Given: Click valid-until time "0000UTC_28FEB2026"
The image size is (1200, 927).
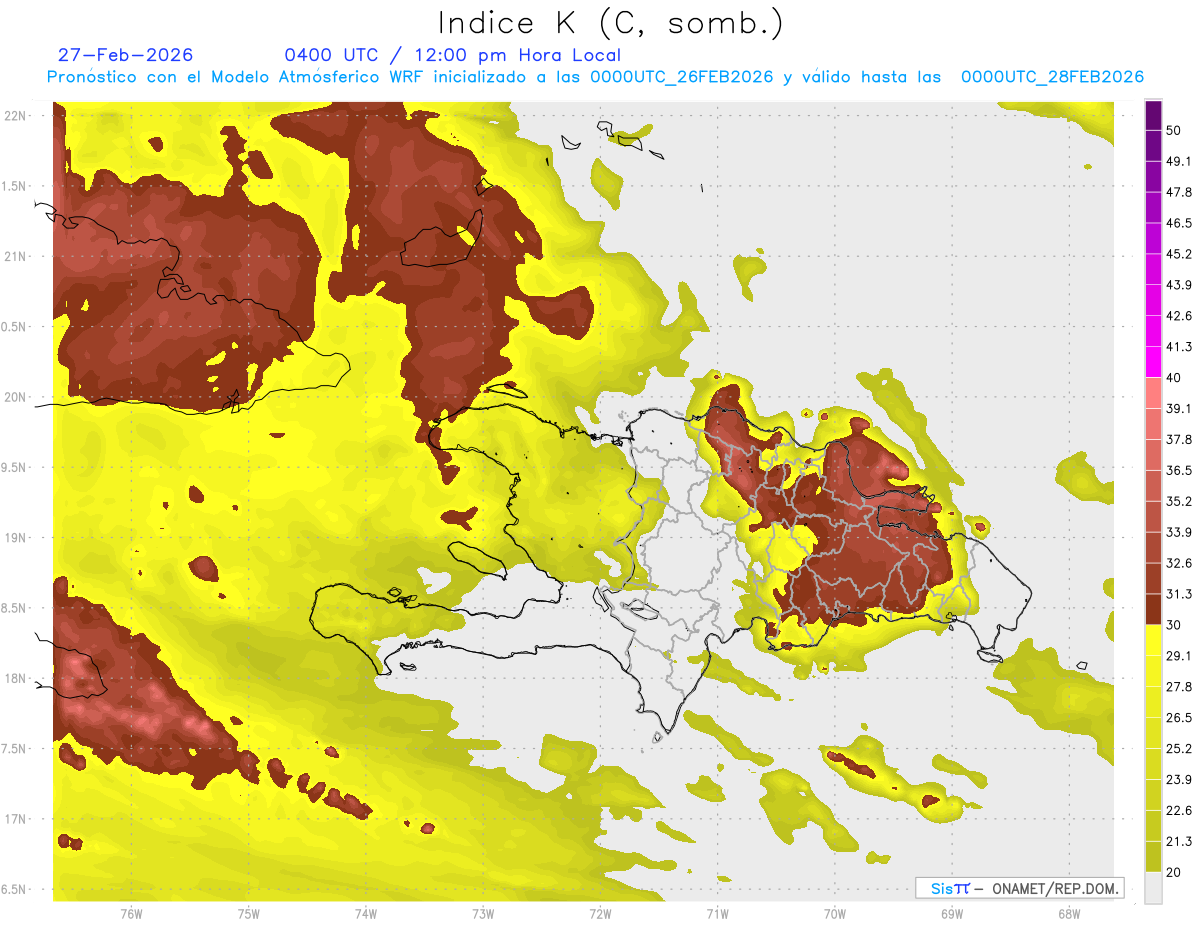Looking at the screenshot, I should (1052, 77).
